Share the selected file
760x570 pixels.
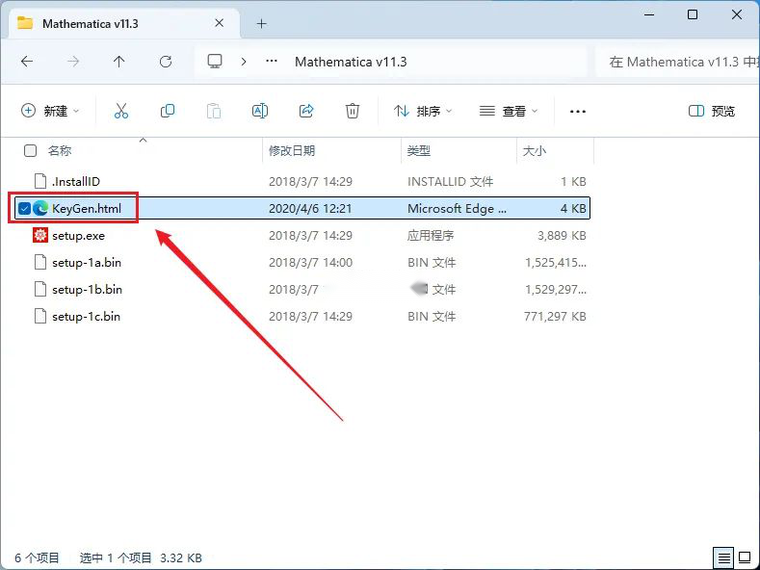click(306, 111)
